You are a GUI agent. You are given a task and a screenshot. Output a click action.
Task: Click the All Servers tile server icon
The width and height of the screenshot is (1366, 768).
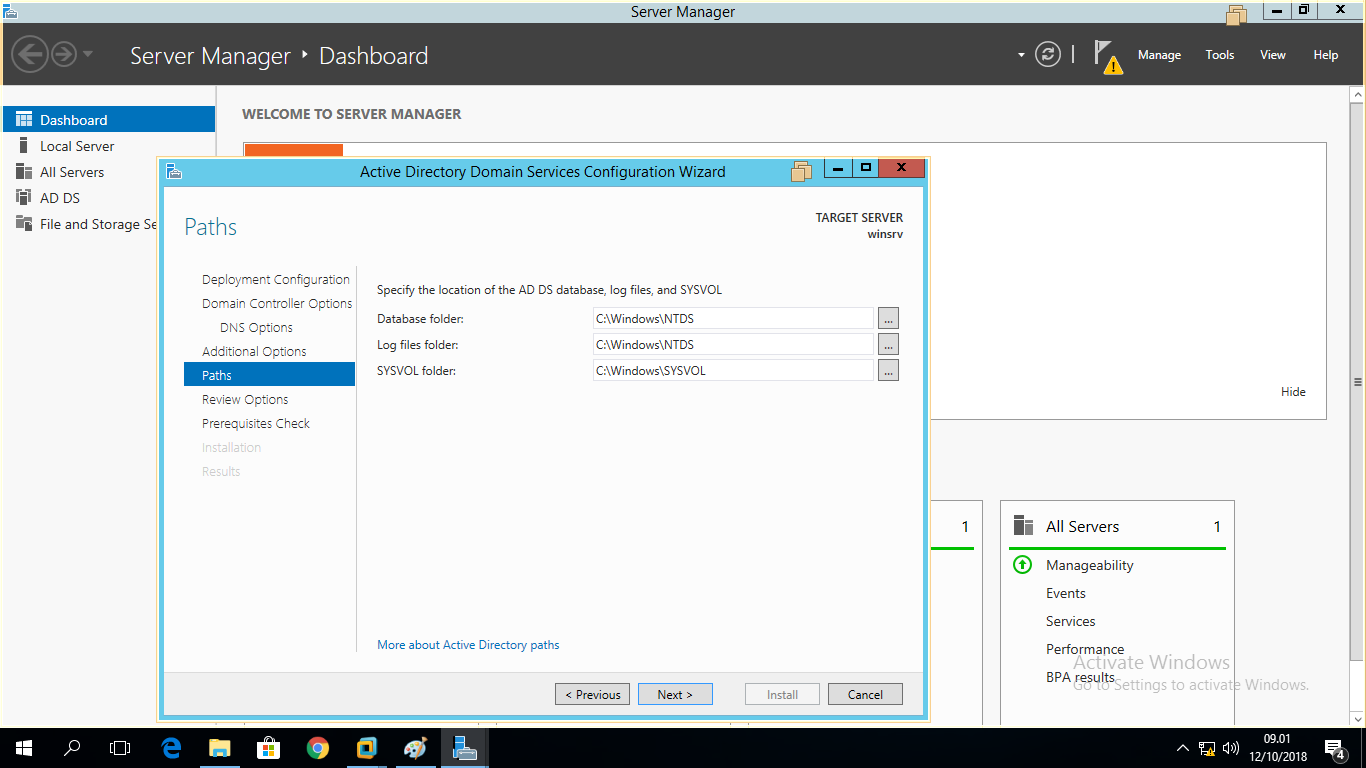pyautogui.click(x=1023, y=526)
